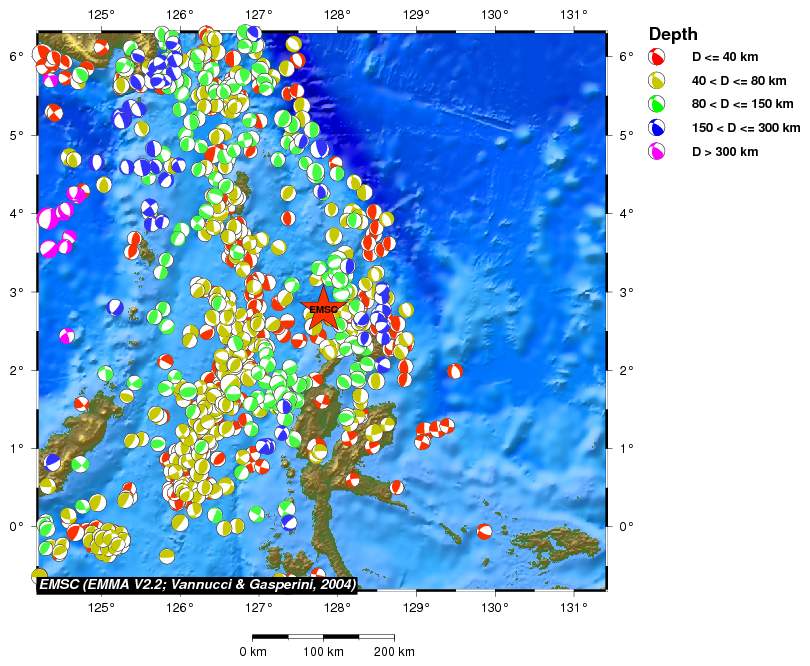Viewport: 810px width, 666px height.
Task: Click the lone red beachball near 130°, 0°
Action: pyautogui.click(x=485, y=532)
